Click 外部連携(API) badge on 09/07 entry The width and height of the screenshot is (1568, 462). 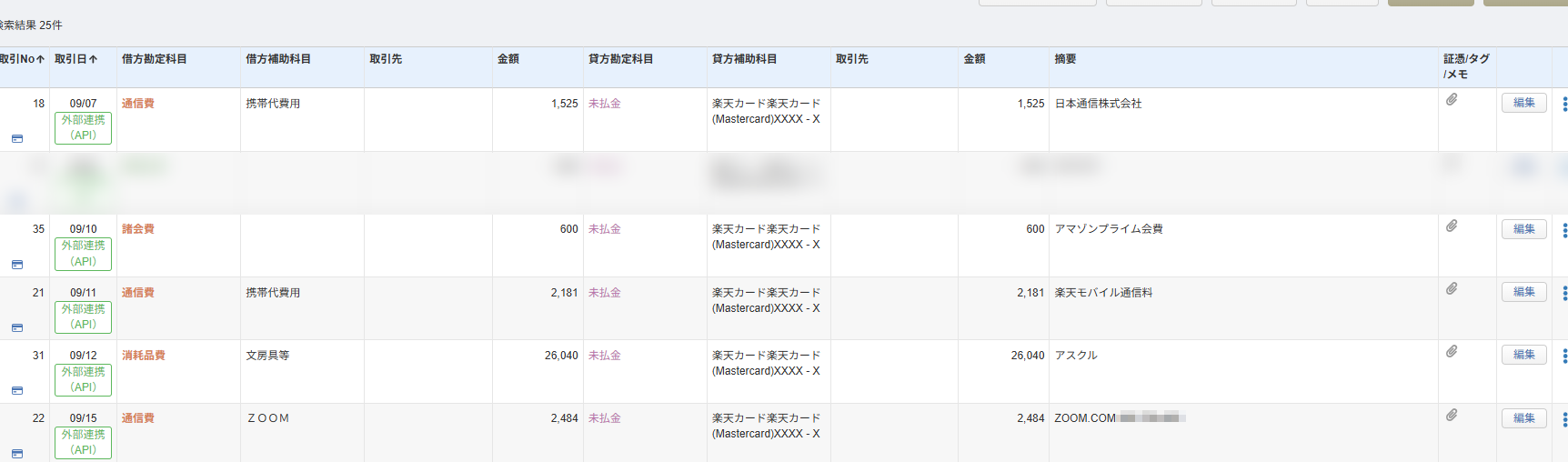[84, 128]
